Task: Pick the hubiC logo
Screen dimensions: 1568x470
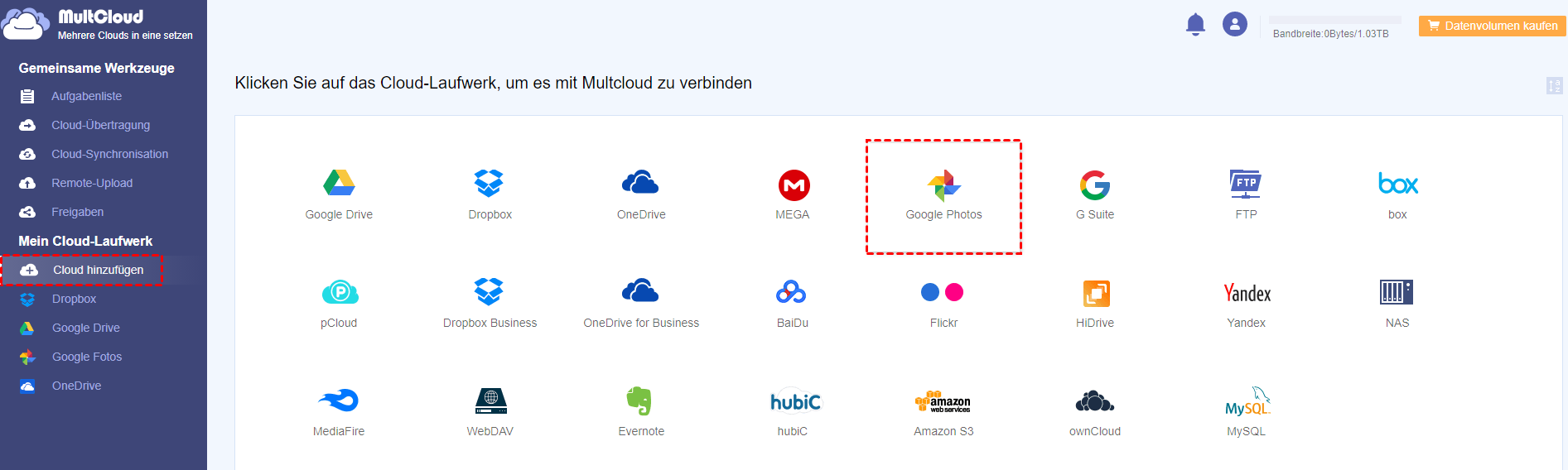Action: point(796,400)
